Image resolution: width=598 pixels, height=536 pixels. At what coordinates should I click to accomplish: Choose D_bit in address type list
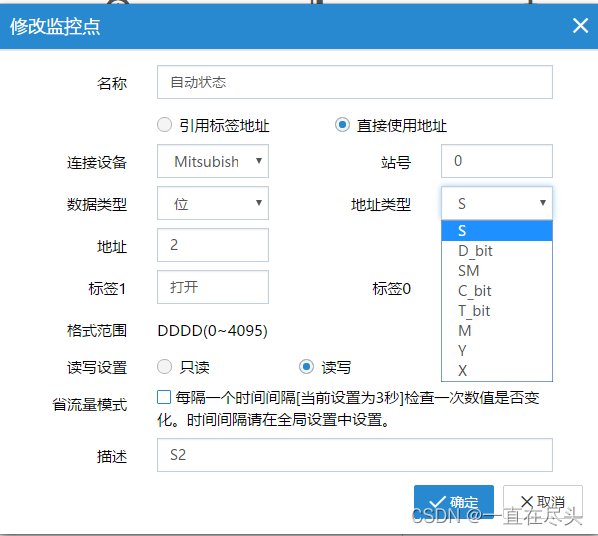497,251
